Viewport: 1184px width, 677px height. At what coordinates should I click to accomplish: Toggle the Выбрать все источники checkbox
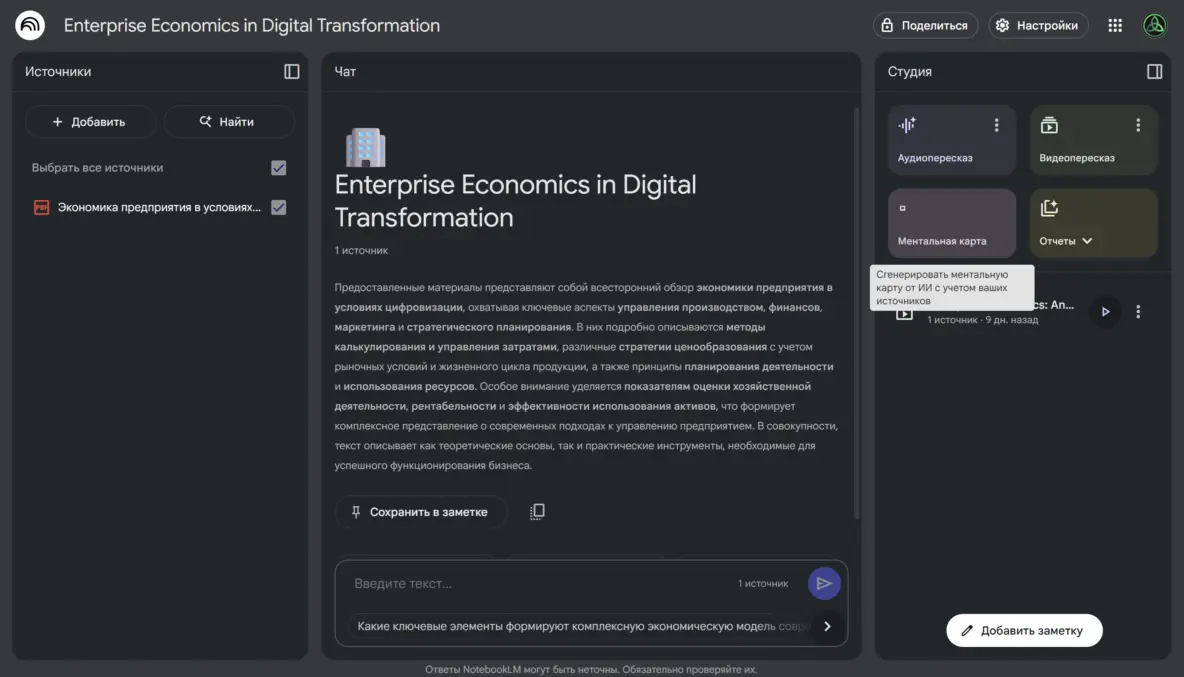(x=279, y=168)
